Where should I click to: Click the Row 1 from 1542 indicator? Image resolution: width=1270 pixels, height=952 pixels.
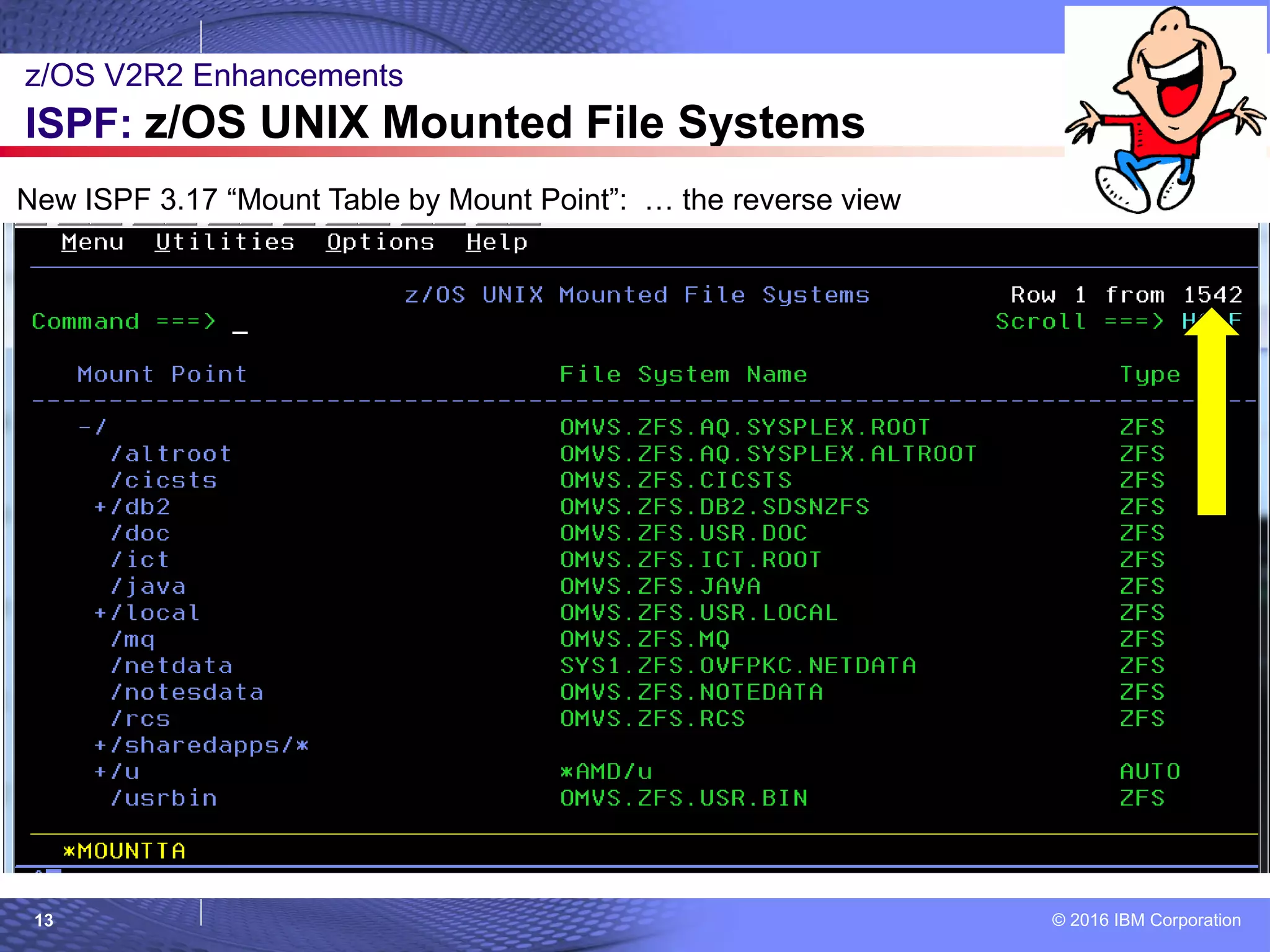click(x=1127, y=295)
